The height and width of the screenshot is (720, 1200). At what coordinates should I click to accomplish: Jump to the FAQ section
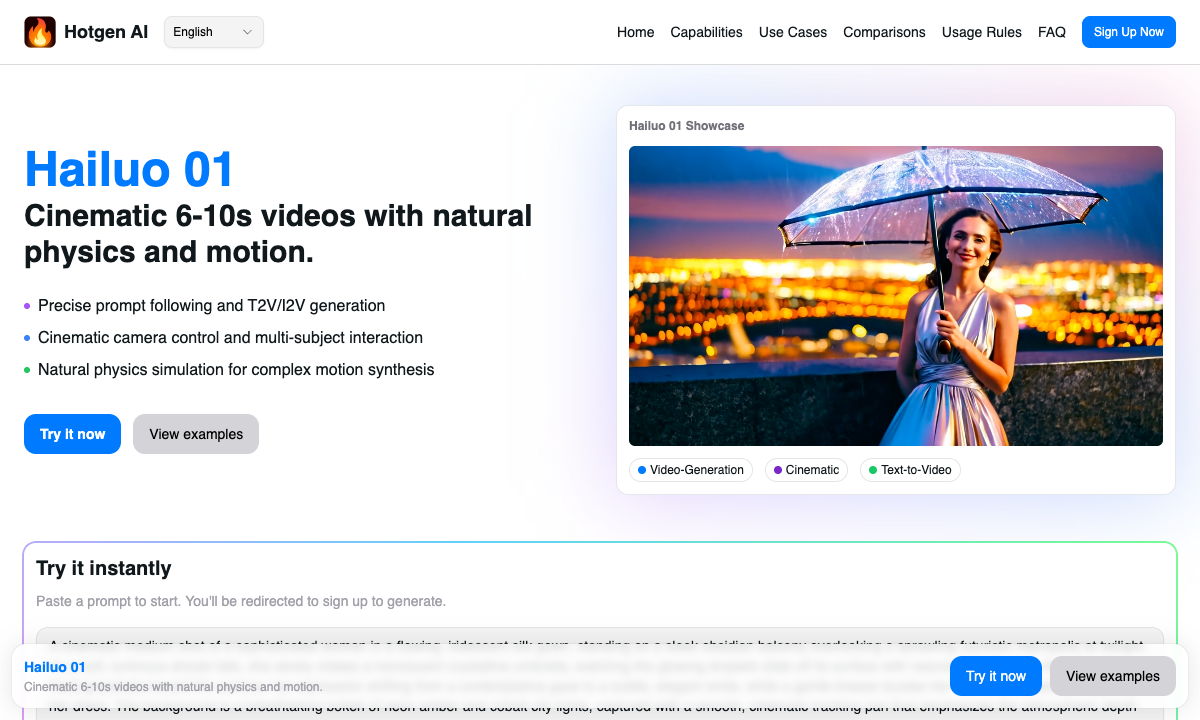(x=1051, y=32)
